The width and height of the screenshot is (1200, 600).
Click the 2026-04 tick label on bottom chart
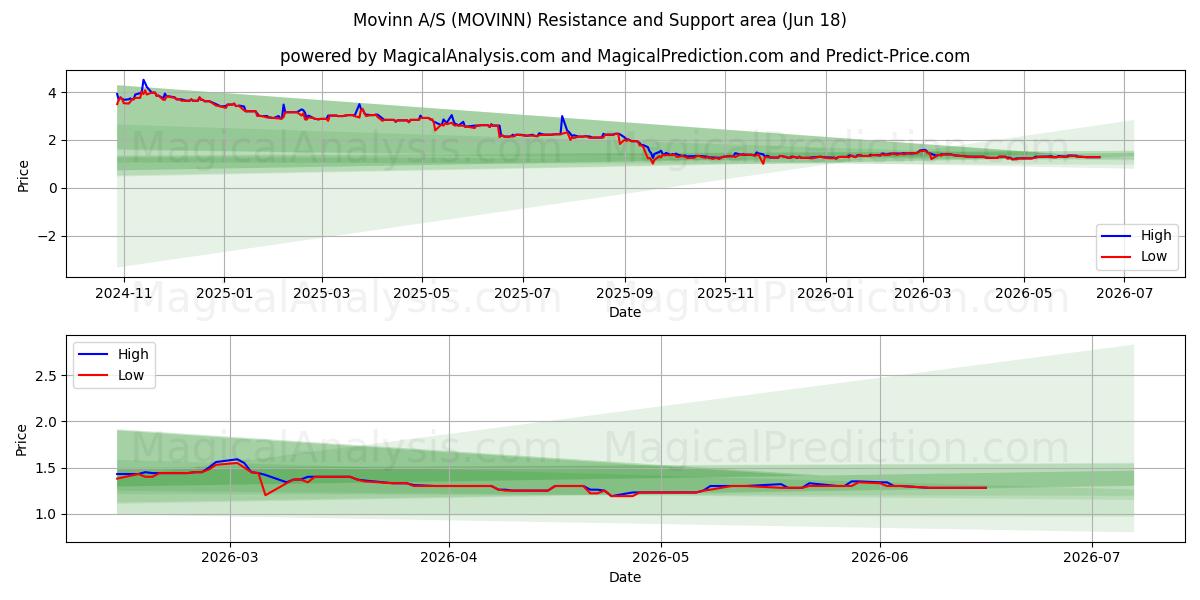(448, 560)
